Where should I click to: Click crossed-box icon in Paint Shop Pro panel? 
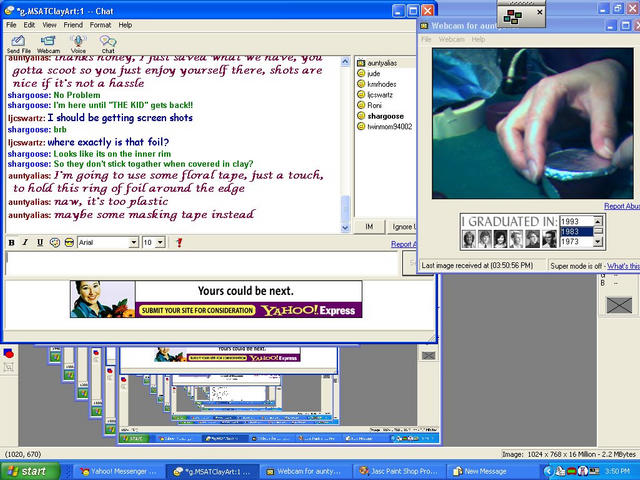619,305
